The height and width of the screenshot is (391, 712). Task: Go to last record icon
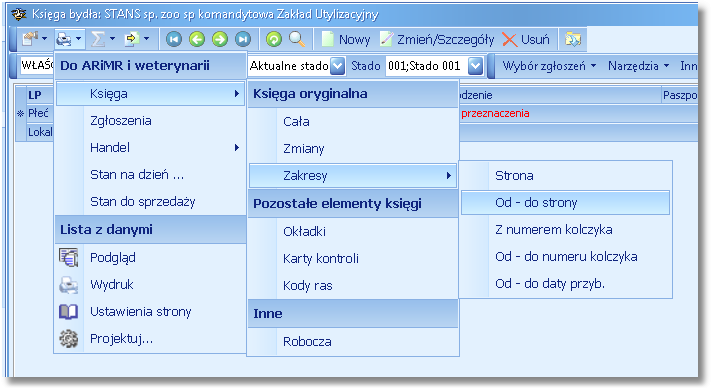click(243, 40)
